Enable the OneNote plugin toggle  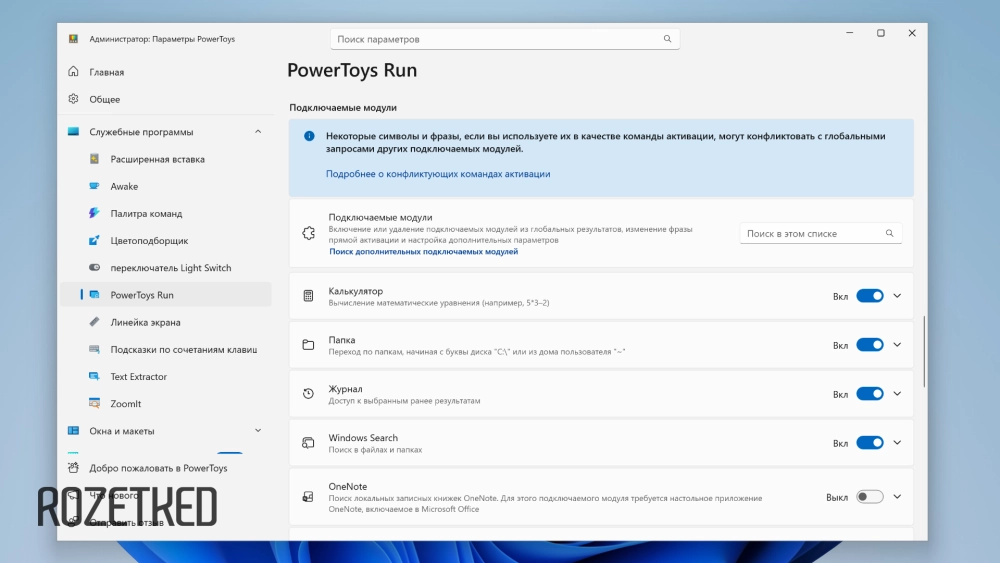coord(869,497)
